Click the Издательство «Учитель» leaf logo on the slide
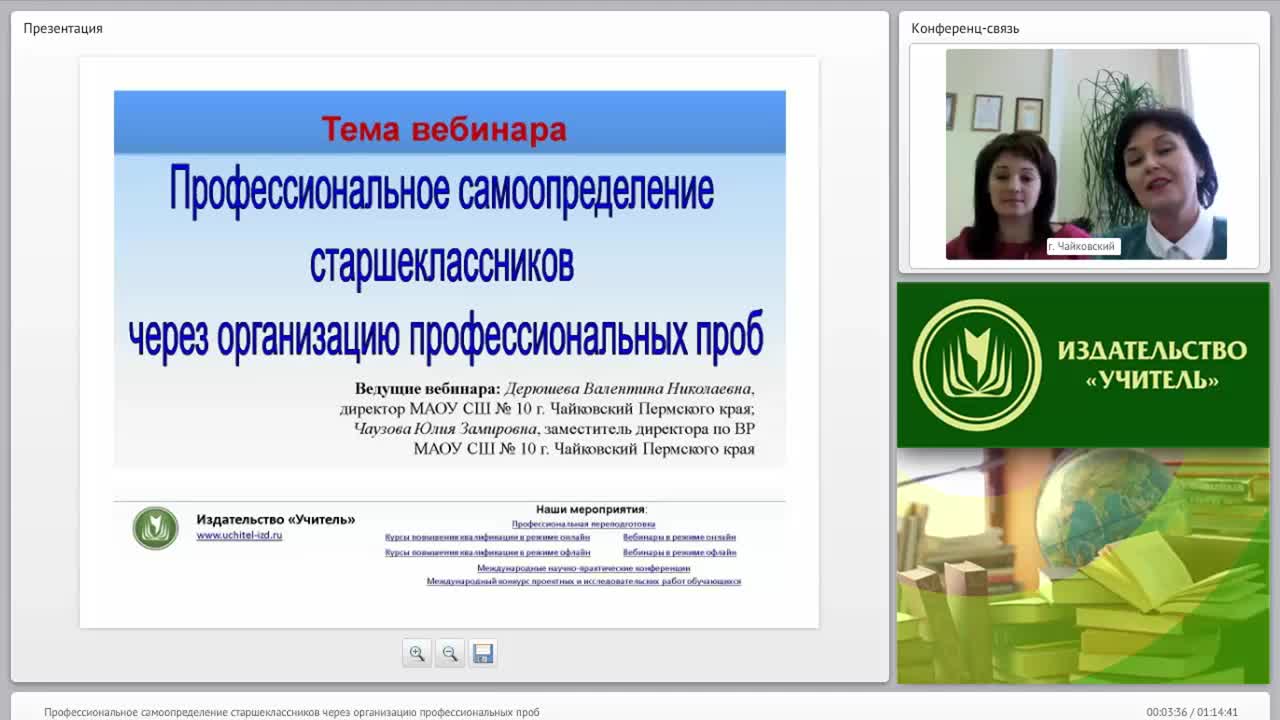Screen dimensions: 1280x720 click(x=156, y=528)
